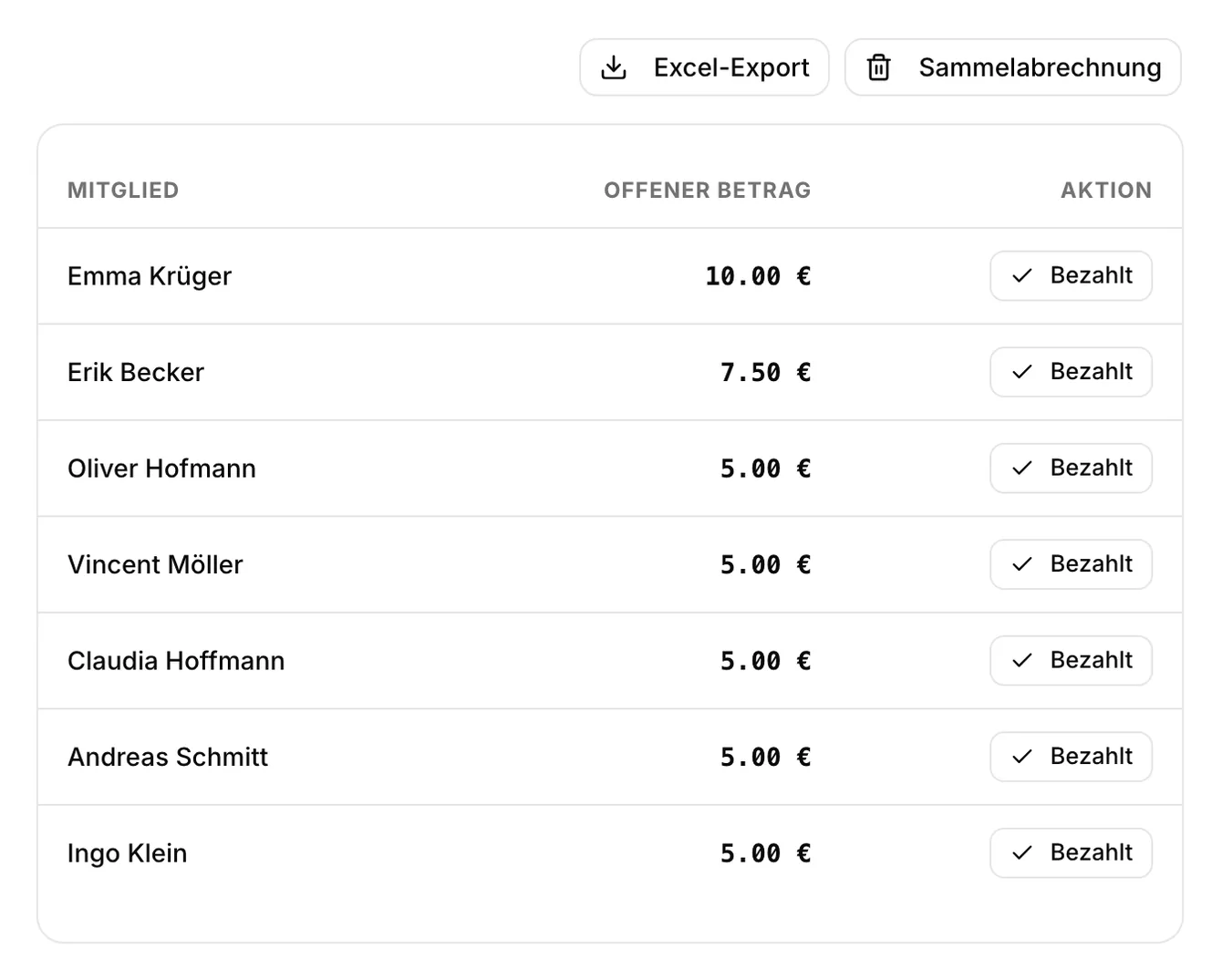Select the name Ingo Klein
The height and width of the screenshot is (980, 1222).
pos(128,853)
